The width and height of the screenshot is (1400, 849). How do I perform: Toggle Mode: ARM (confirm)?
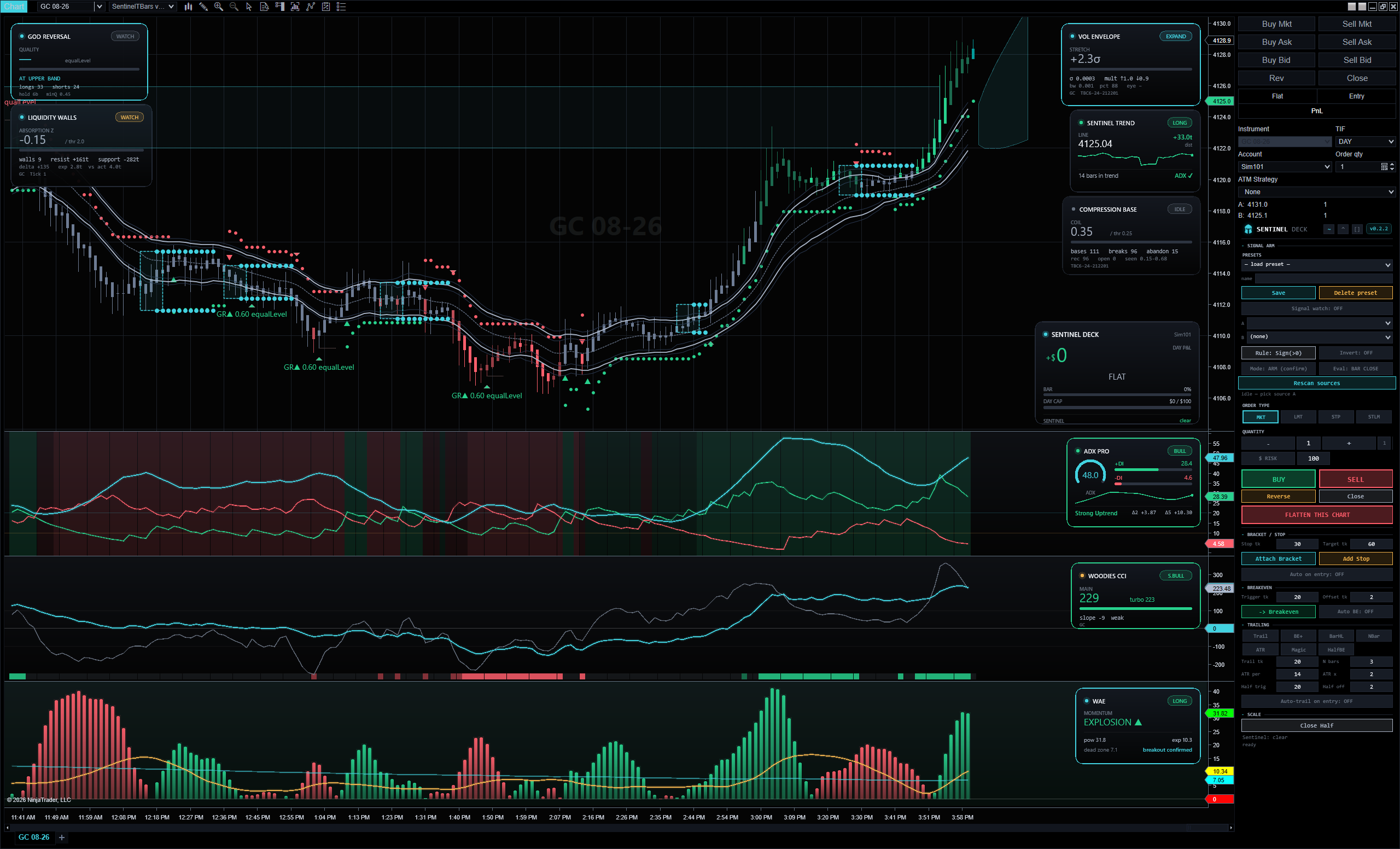pyautogui.click(x=1278, y=369)
